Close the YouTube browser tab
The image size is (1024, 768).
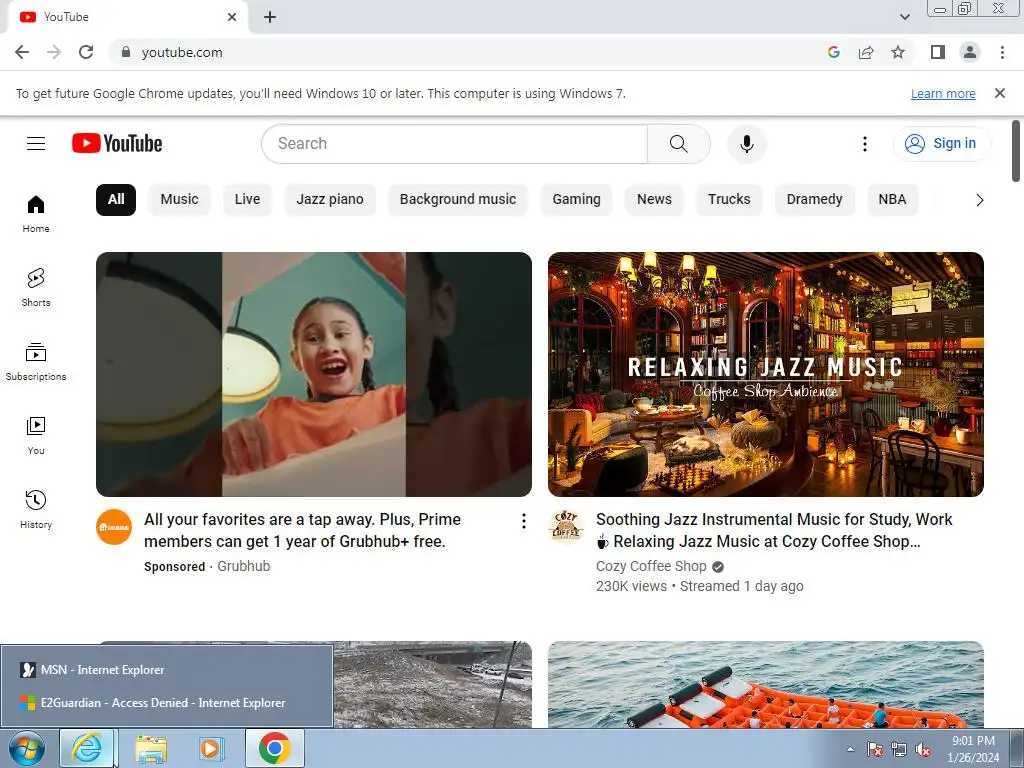click(x=232, y=17)
